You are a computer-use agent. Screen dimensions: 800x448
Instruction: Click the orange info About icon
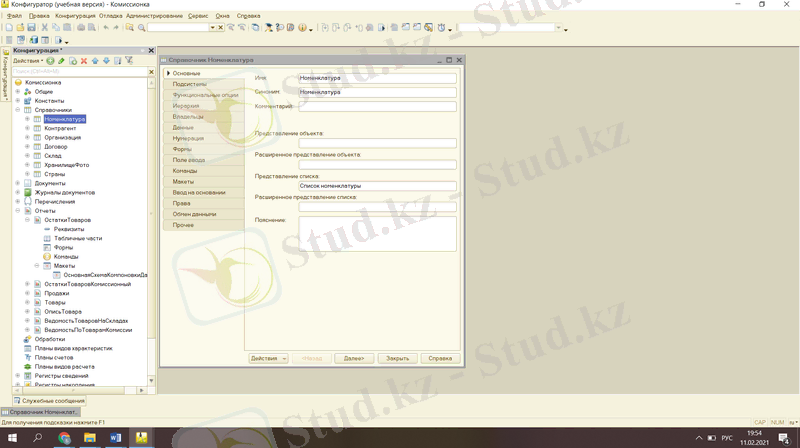(x=302, y=28)
